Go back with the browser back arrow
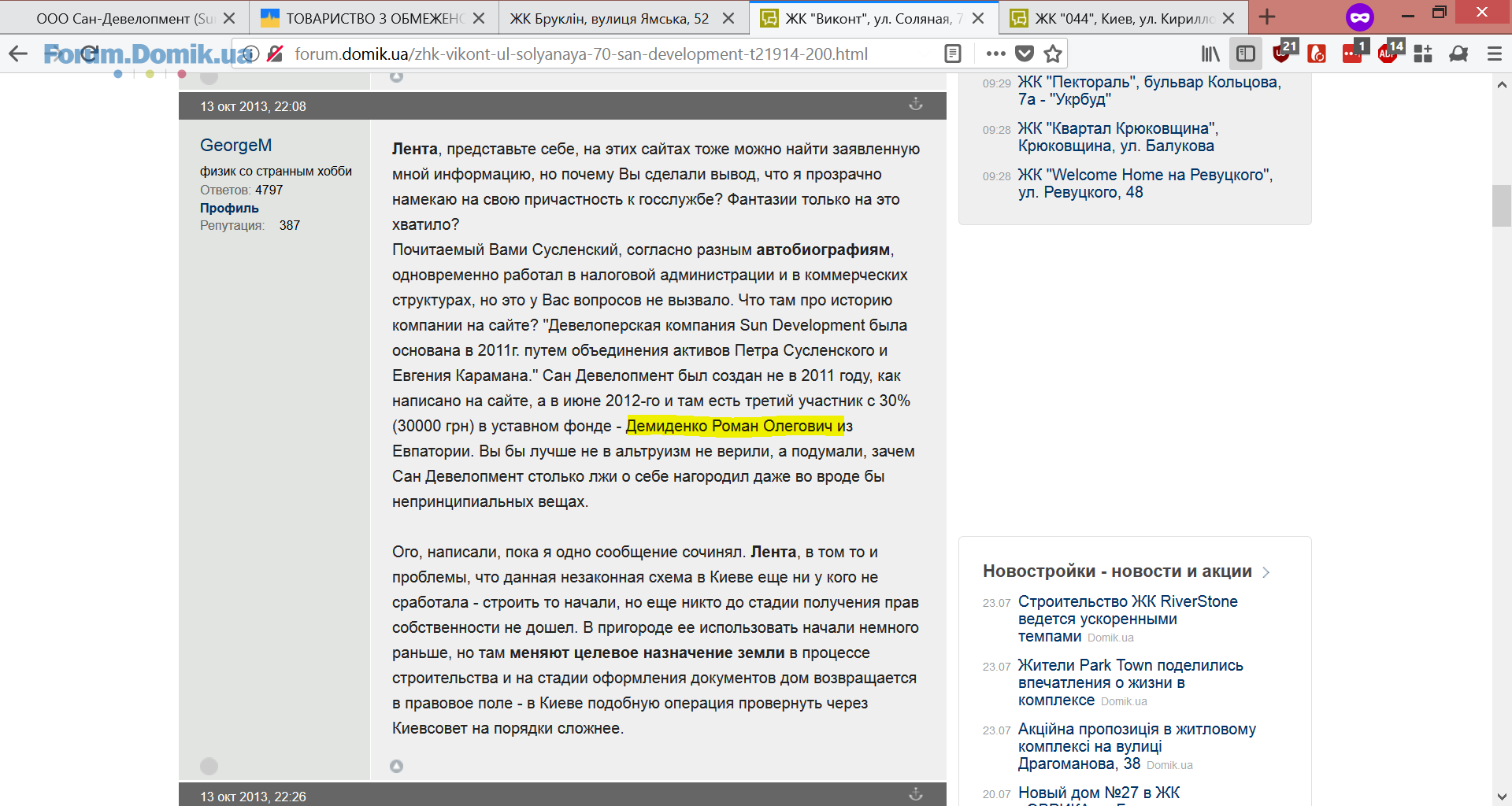This screenshot has width=1512, height=806. [17, 54]
